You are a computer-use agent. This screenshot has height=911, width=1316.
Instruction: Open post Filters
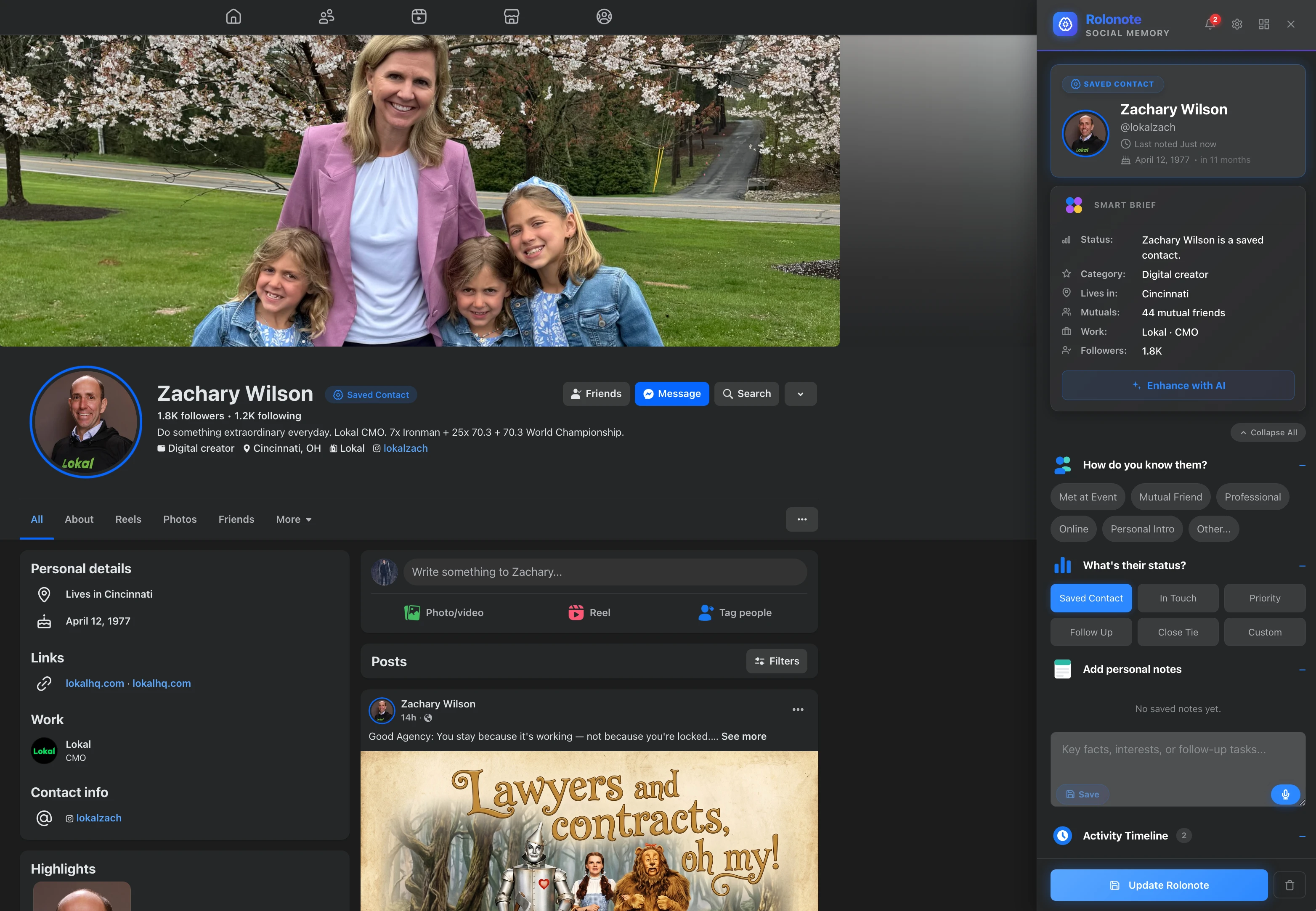777,661
